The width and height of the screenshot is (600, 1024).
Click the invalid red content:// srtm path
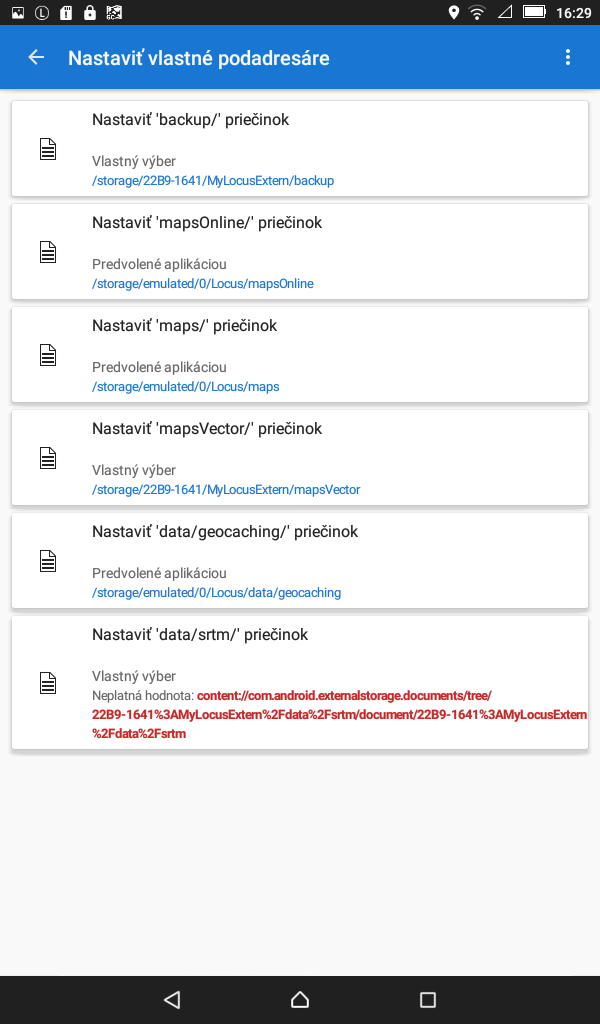tap(340, 715)
